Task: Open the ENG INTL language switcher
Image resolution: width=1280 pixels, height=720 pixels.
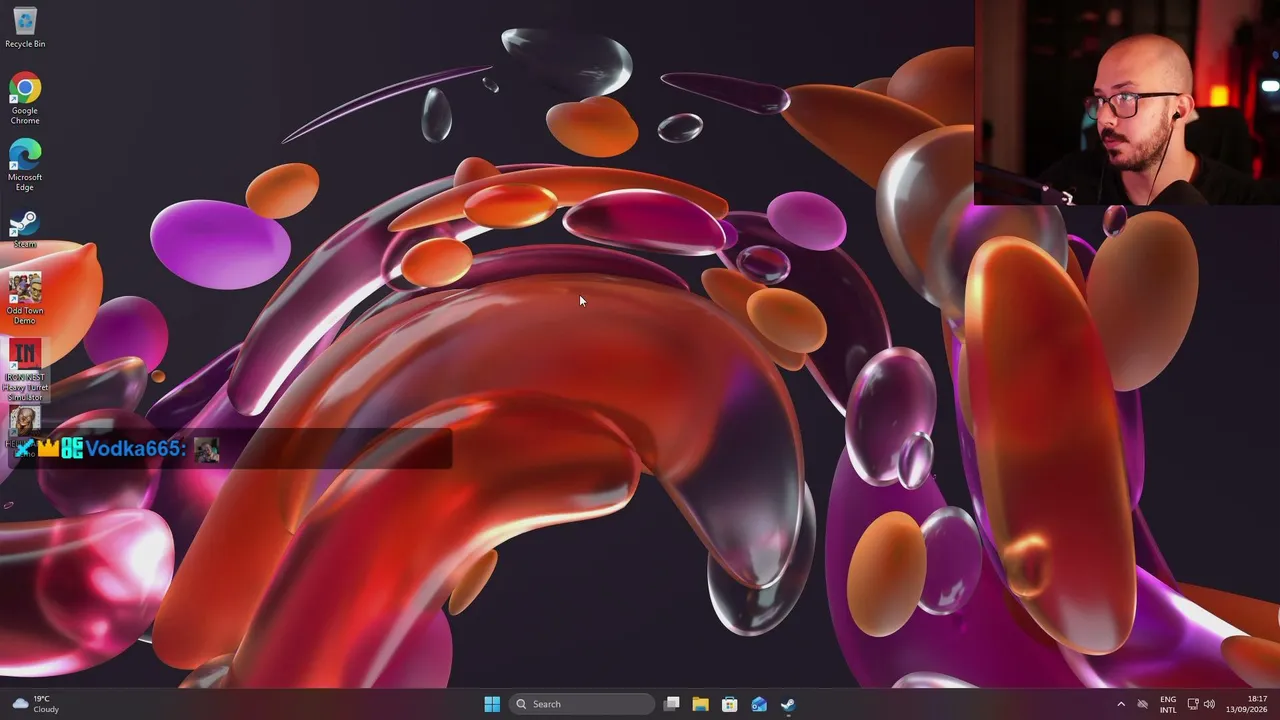Action: click(1168, 704)
